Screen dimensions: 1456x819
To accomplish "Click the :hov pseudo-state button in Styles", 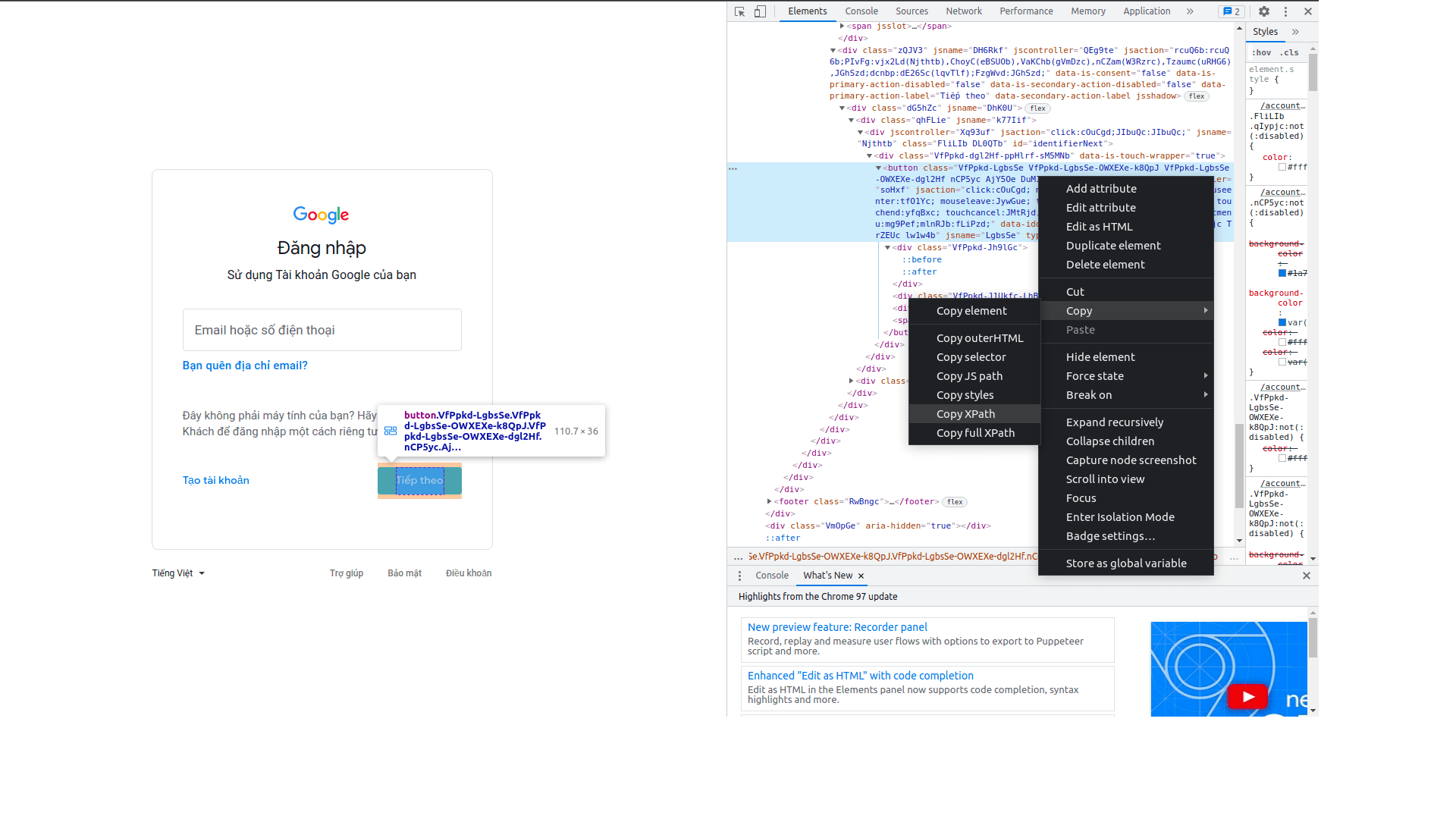I will [1263, 52].
